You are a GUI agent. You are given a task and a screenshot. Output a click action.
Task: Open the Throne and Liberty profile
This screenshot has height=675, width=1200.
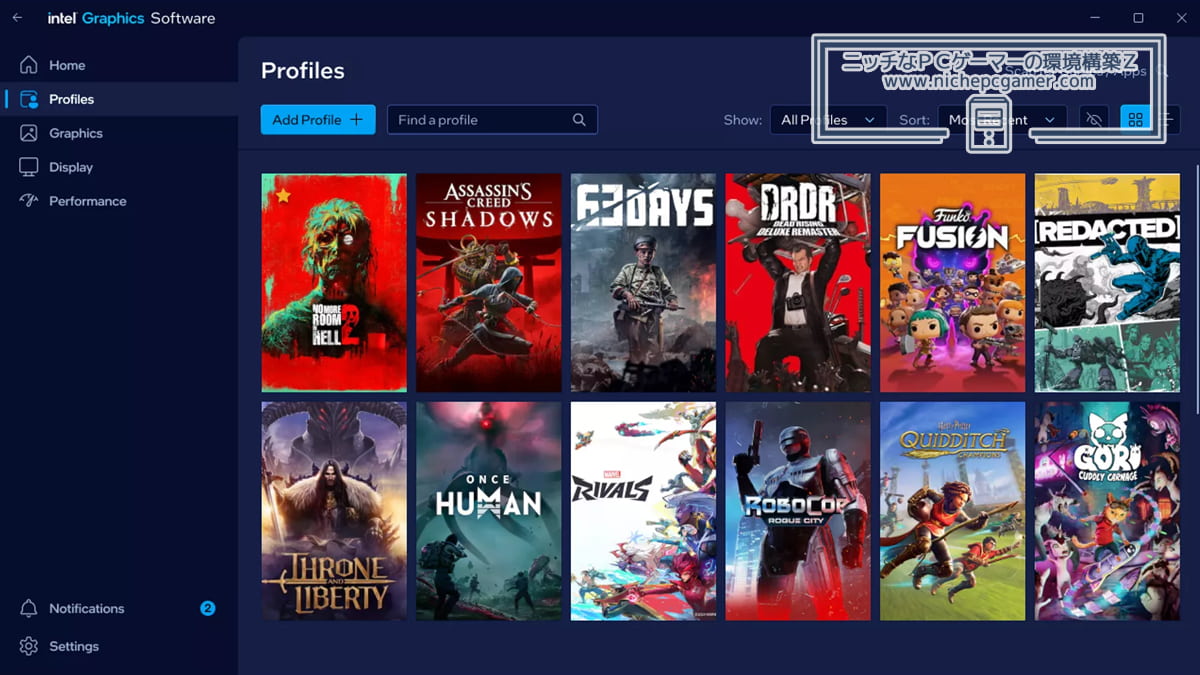334,511
